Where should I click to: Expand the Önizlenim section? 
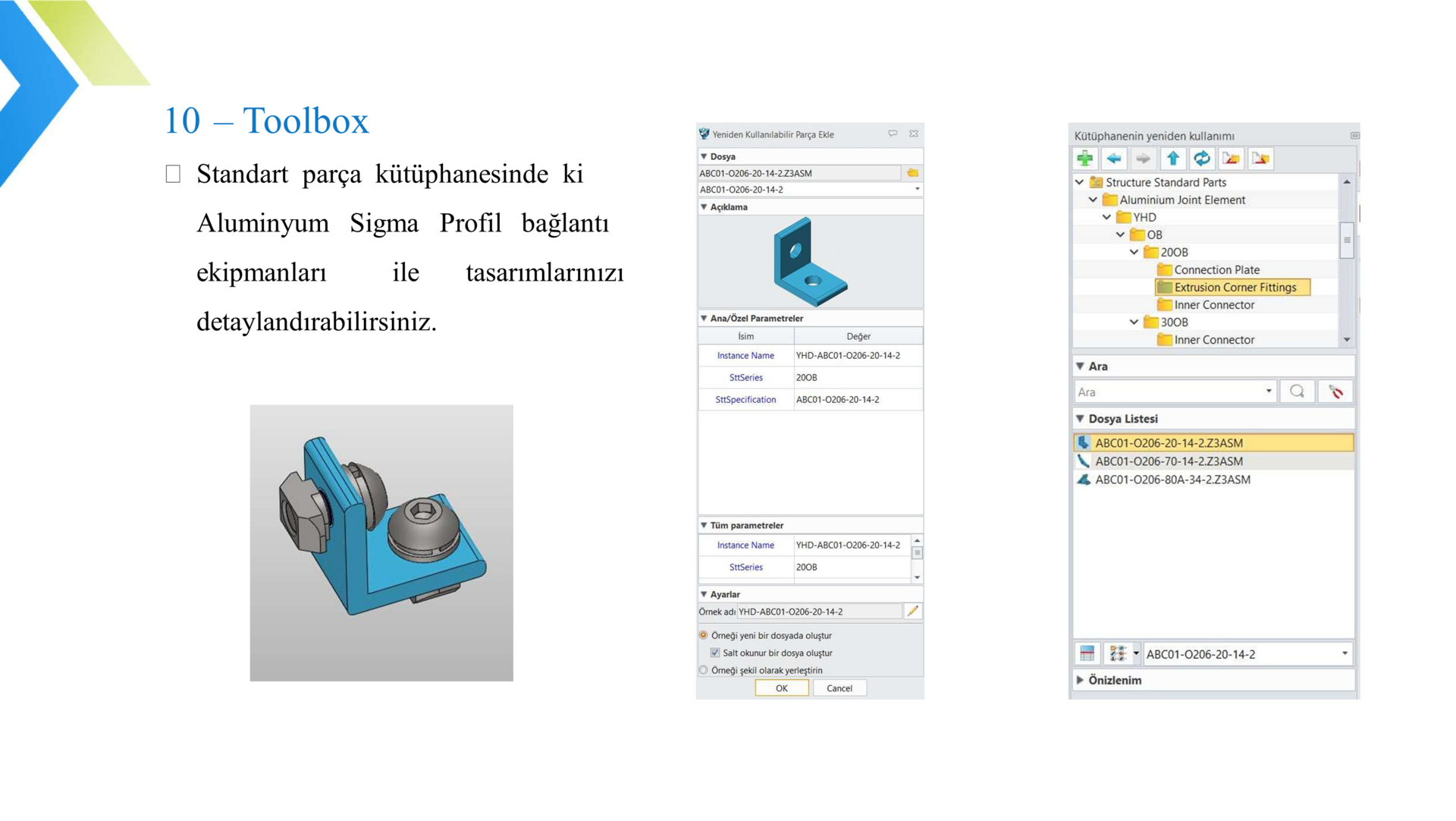click(1080, 680)
